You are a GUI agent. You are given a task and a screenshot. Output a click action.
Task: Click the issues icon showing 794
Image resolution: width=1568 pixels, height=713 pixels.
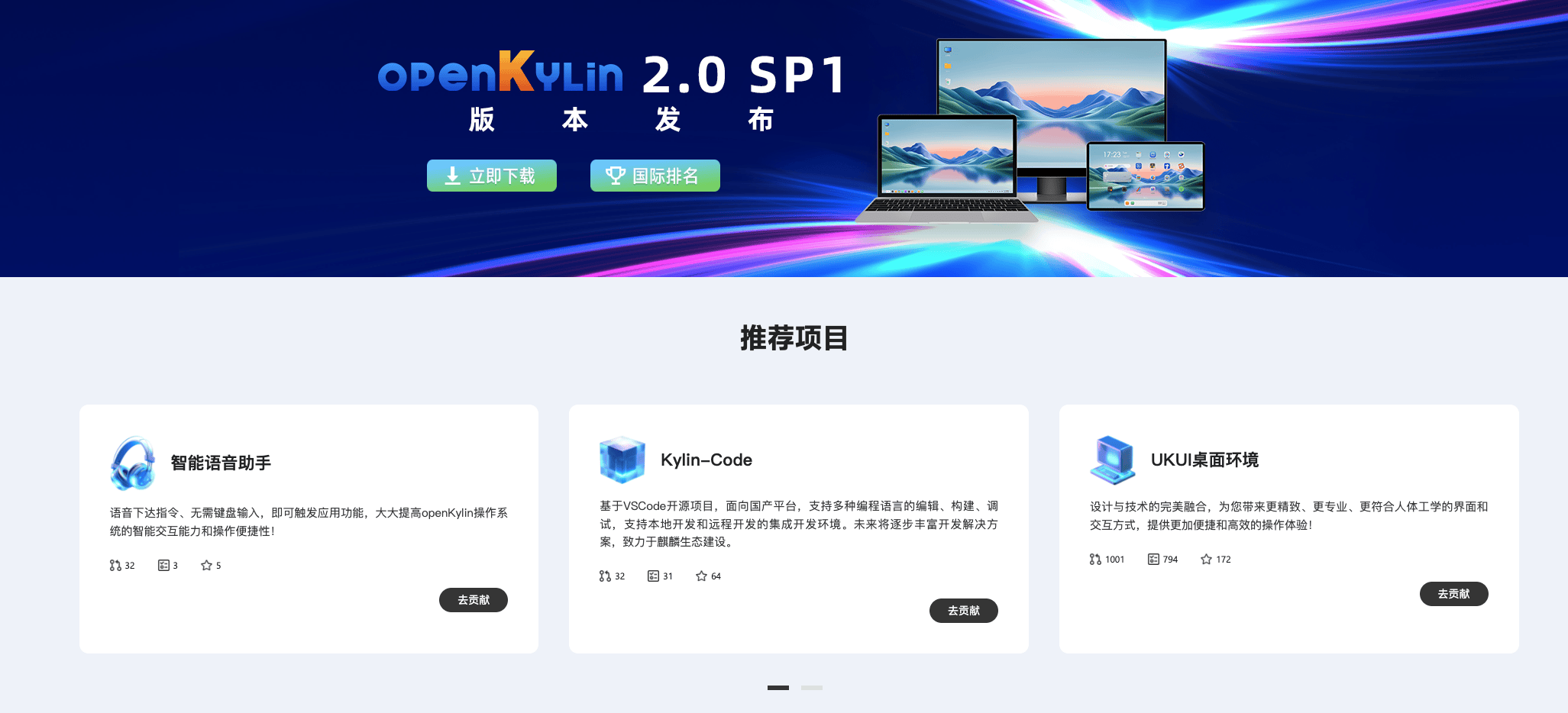coord(1153,560)
